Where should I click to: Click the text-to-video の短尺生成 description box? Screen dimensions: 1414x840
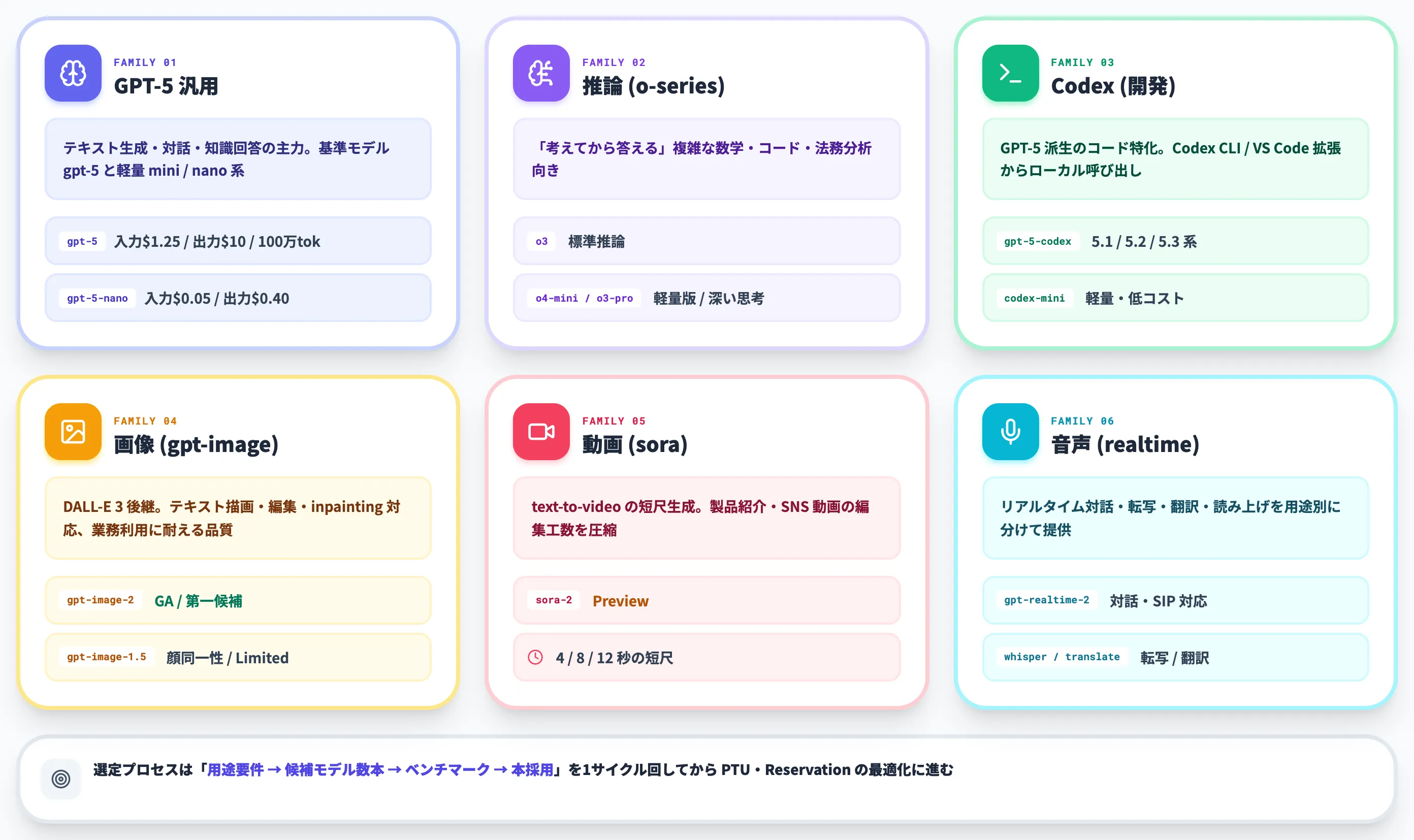click(706, 518)
